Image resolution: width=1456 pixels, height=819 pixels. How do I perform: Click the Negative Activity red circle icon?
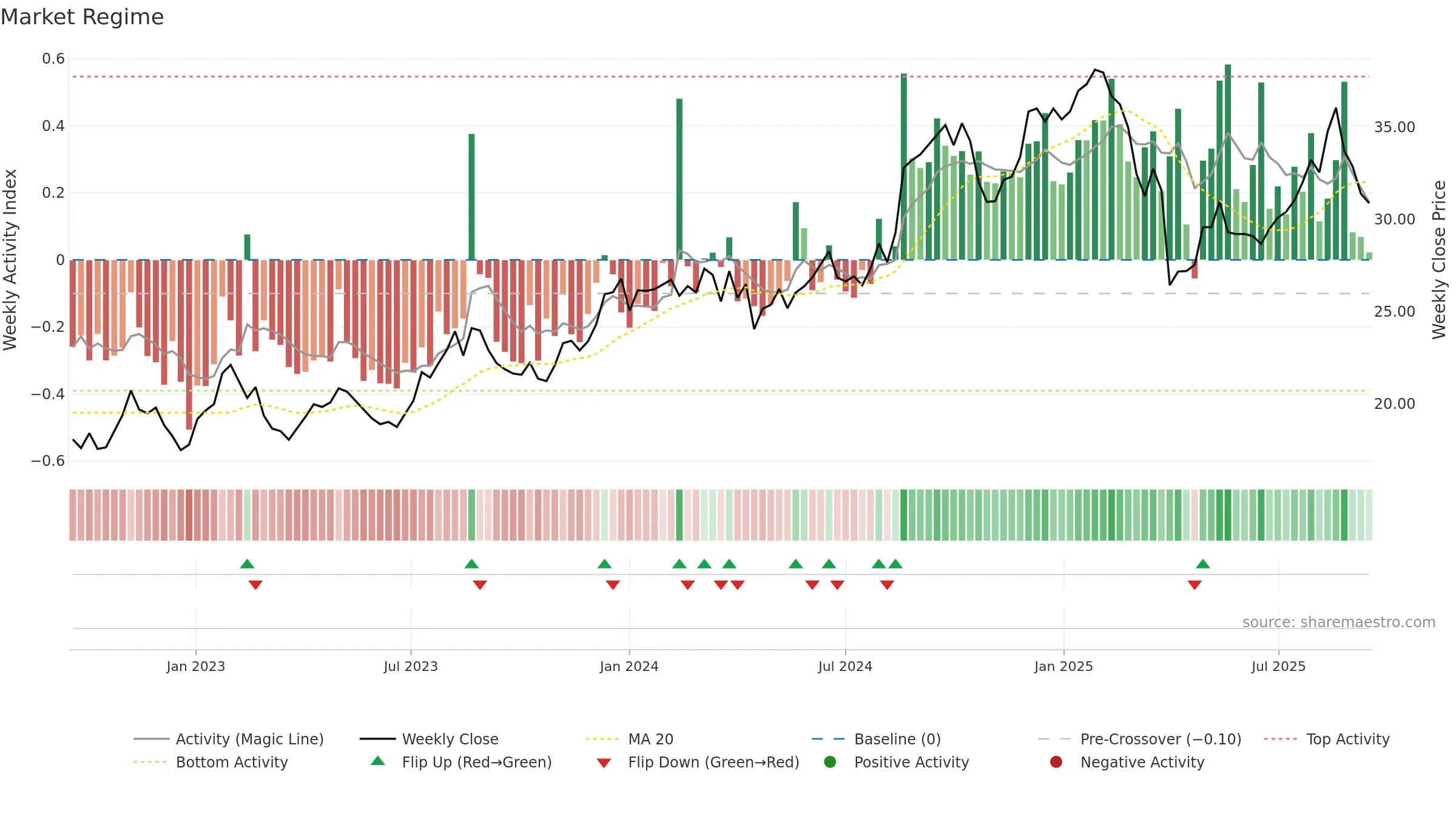tap(1056, 761)
